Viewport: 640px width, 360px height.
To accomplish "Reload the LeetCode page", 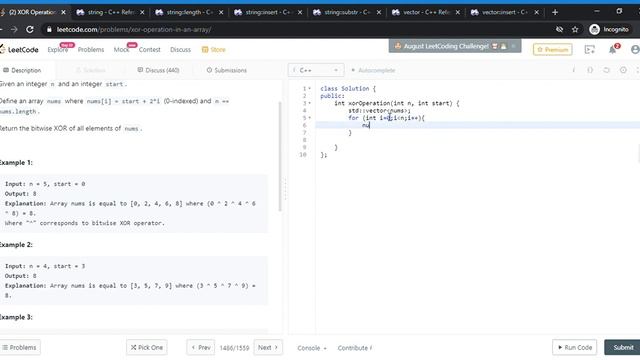I will 30,29.
